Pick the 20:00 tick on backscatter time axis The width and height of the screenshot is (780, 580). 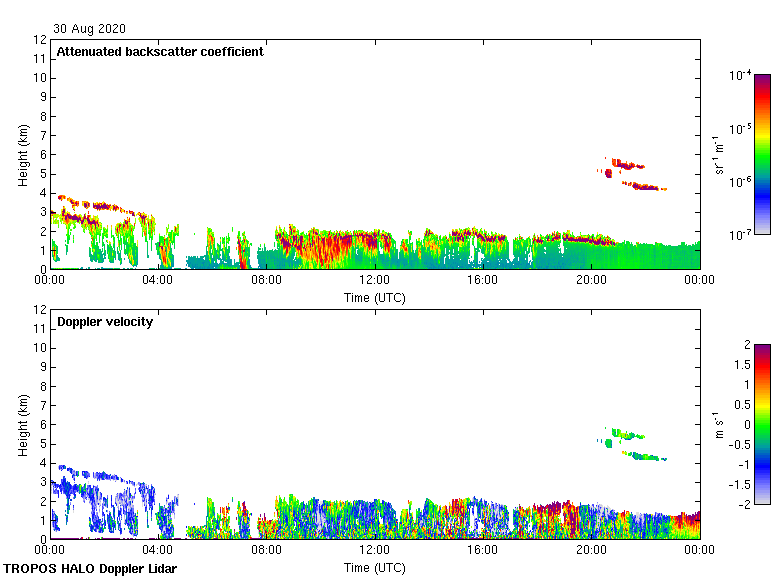(x=591, y=281)
